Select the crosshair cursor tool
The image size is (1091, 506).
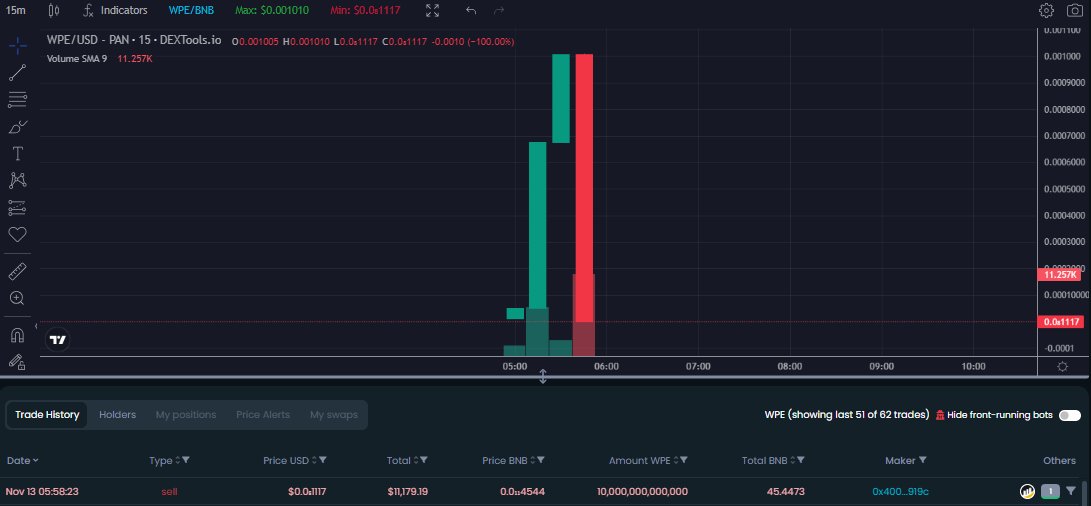17,47
